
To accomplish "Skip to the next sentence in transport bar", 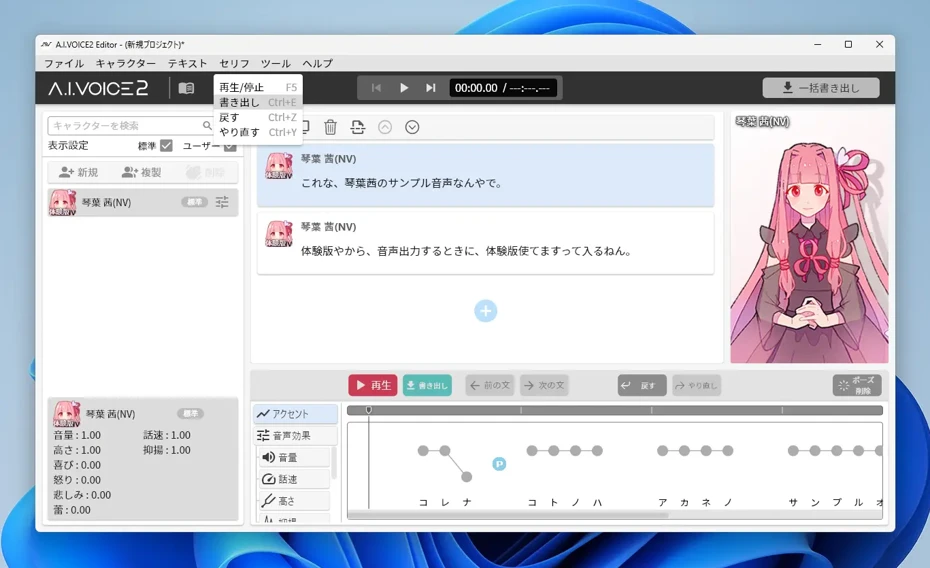I will pos(431,88).
